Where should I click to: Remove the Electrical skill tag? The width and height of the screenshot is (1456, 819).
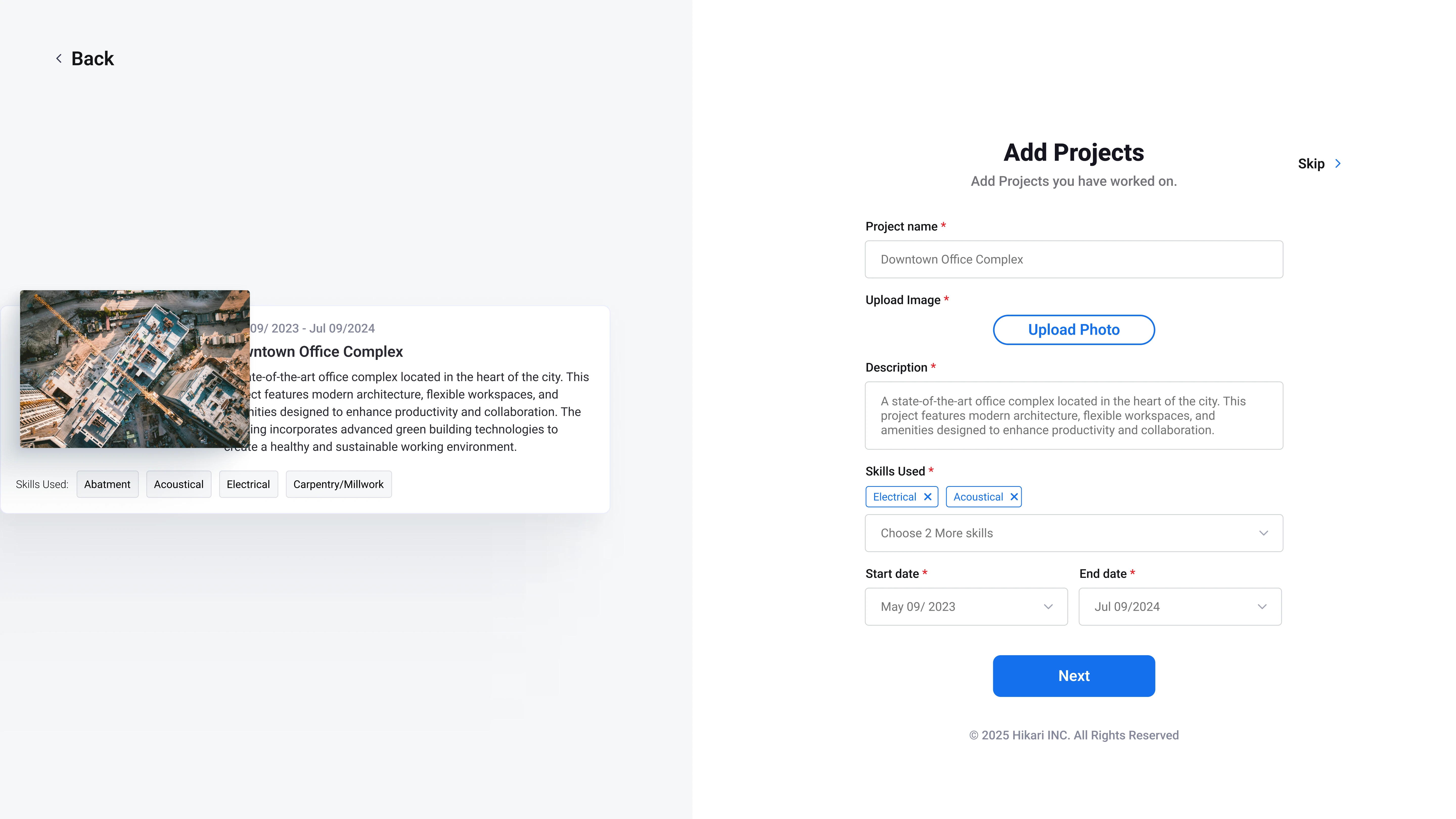[927, 497]
